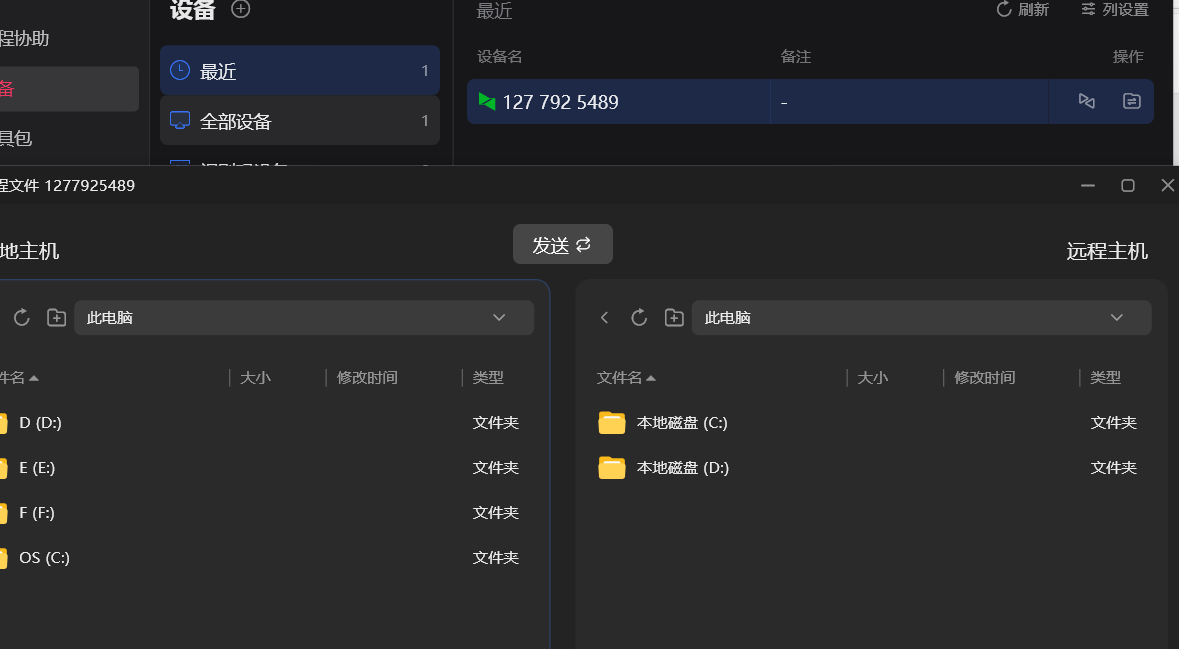Viewport: 1179px width, 649px height.
Task: Open file transfer icon for device row
Action: pyautogui.click(x=1131, y=101)
